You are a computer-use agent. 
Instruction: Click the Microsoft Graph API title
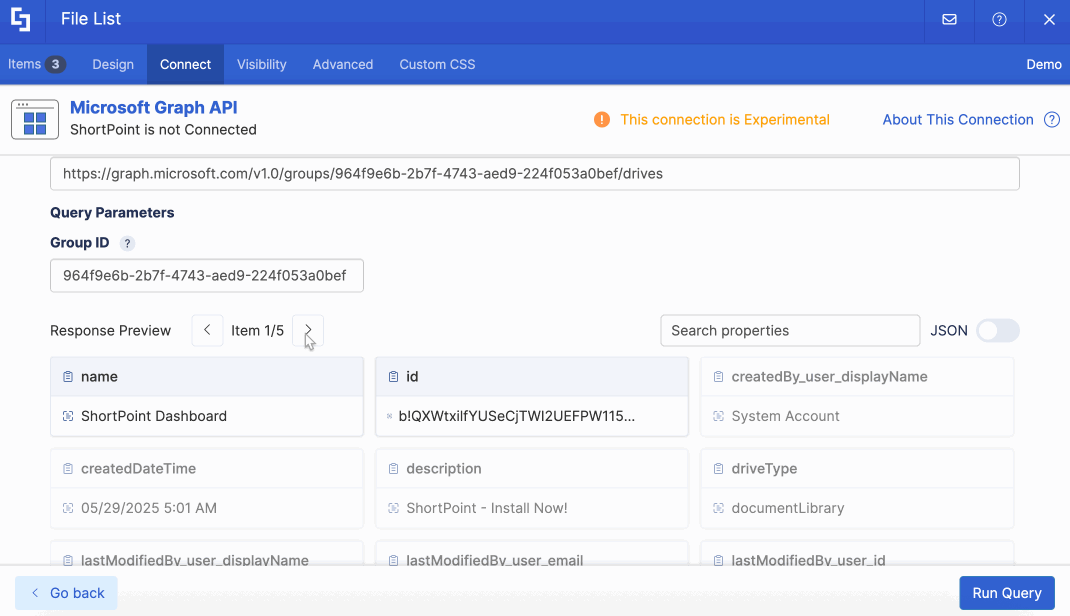click(154, 107)
